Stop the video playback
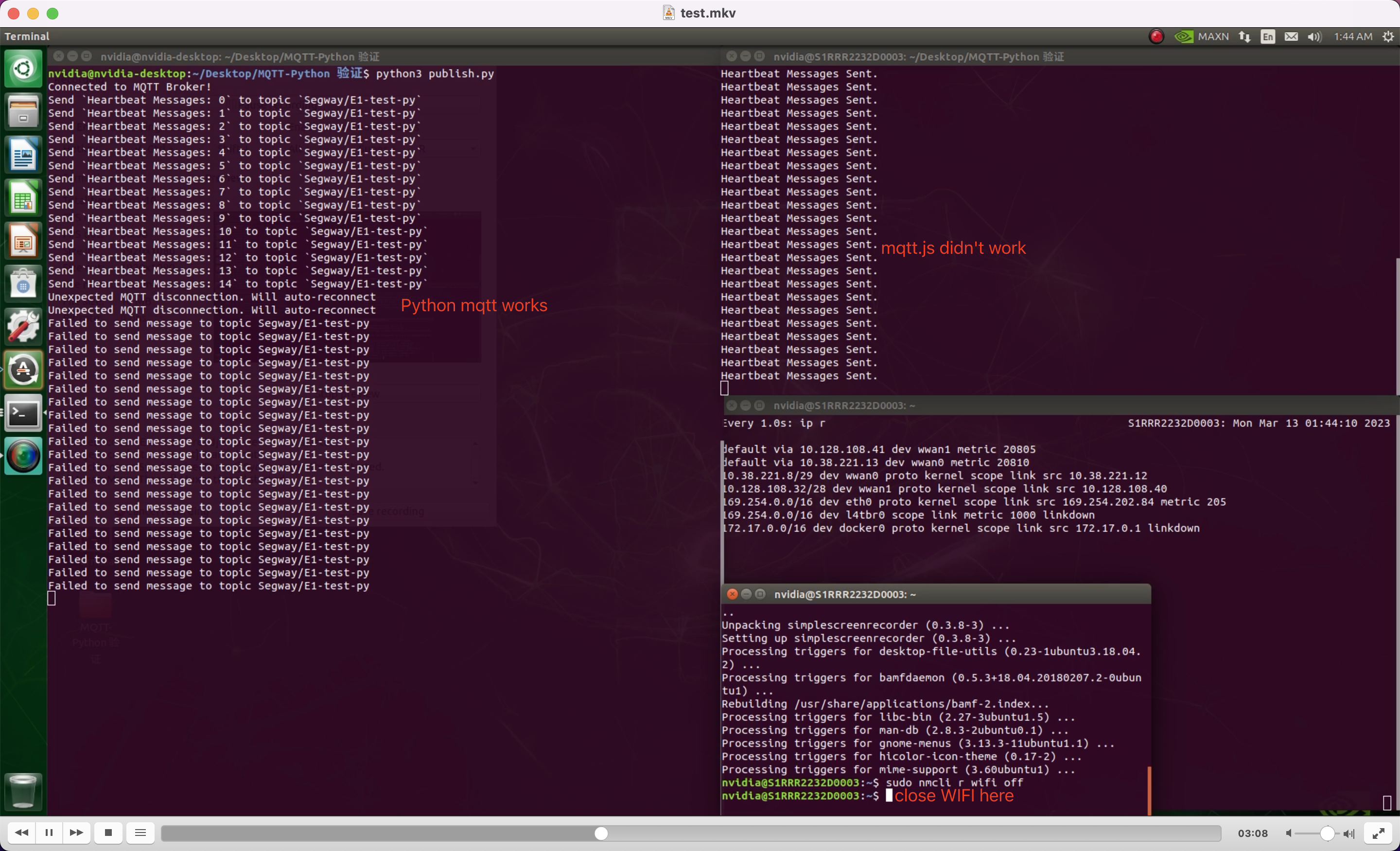 click(108, 833)
